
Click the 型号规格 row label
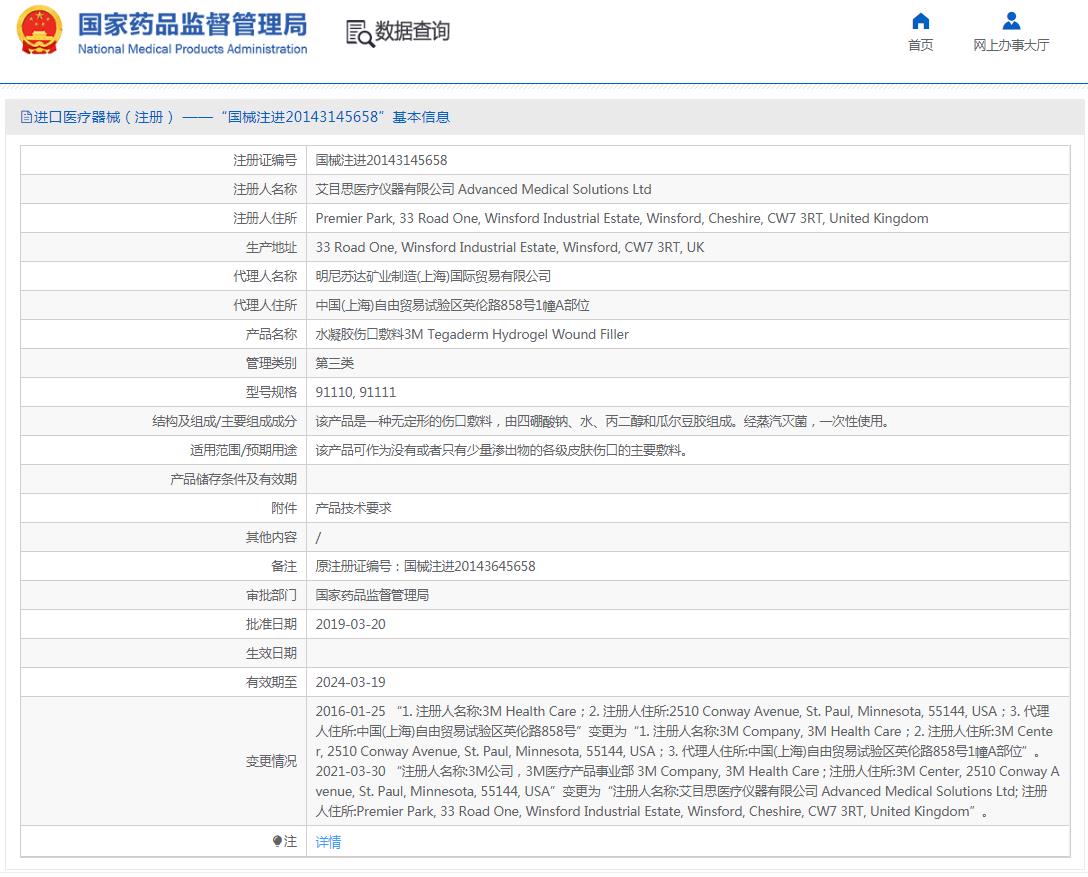tap(271, 393)
